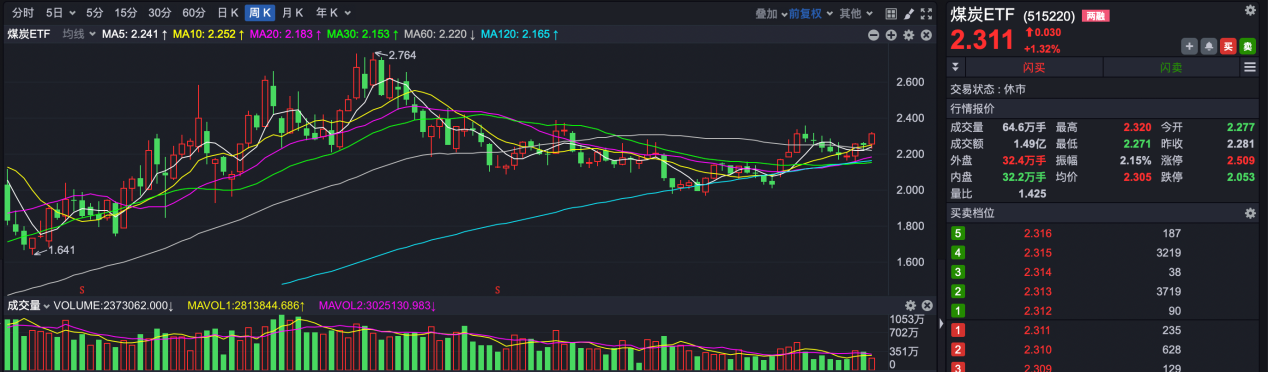The width and height of the screenshot is (1268, 372).
Task: Zoom in chart with plus icon
Action: coord(891,35)
